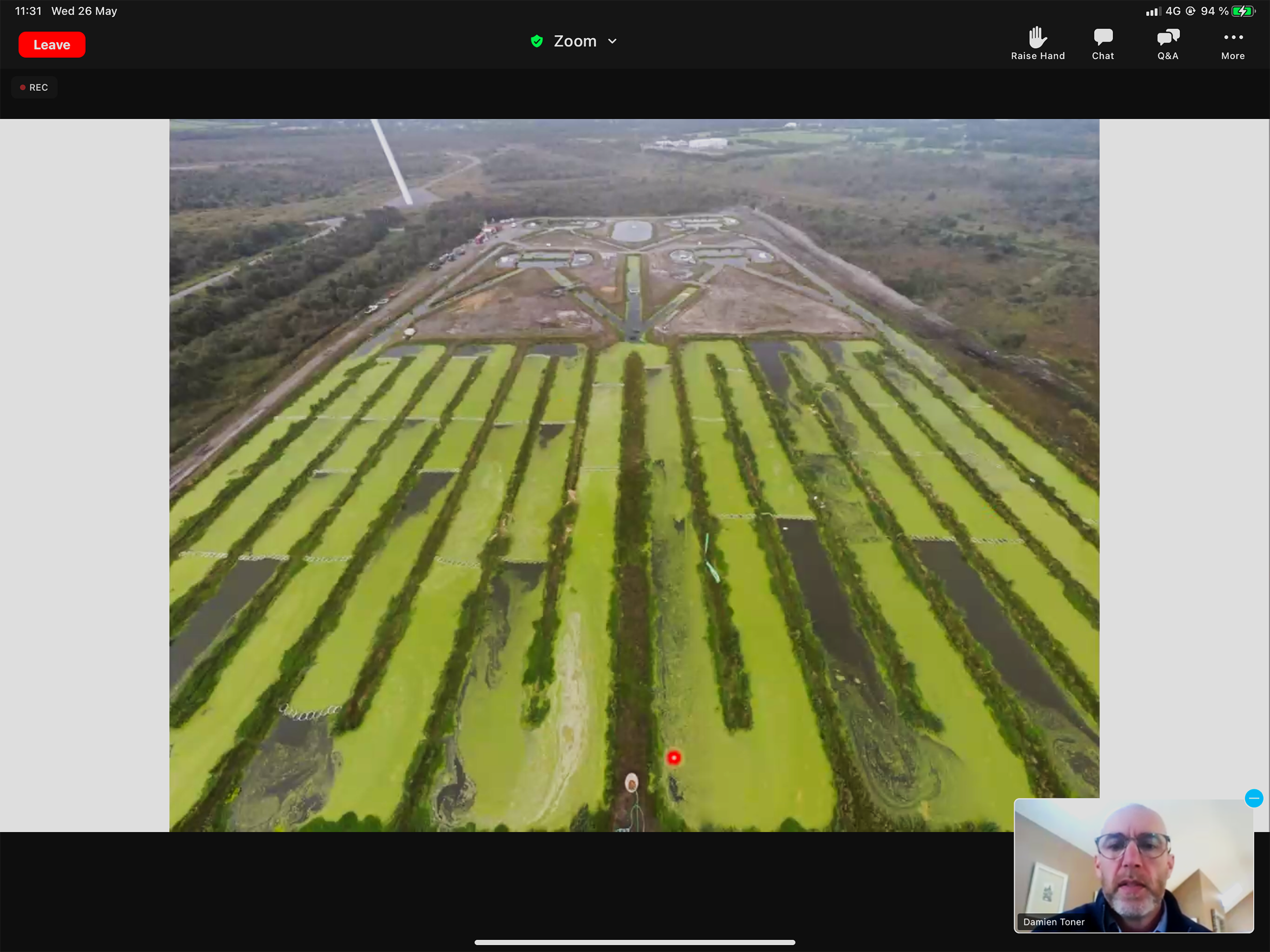Click the red laser pointer dot
This screenshot has width=1270, height=952.
pos(673,758)
